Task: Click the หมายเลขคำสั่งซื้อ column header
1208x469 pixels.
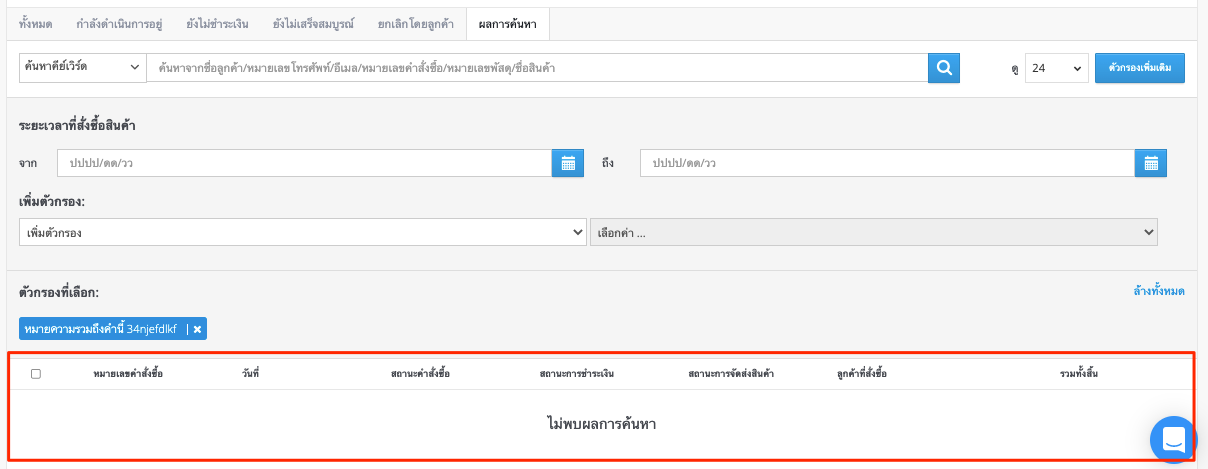Action: [127, 374]
